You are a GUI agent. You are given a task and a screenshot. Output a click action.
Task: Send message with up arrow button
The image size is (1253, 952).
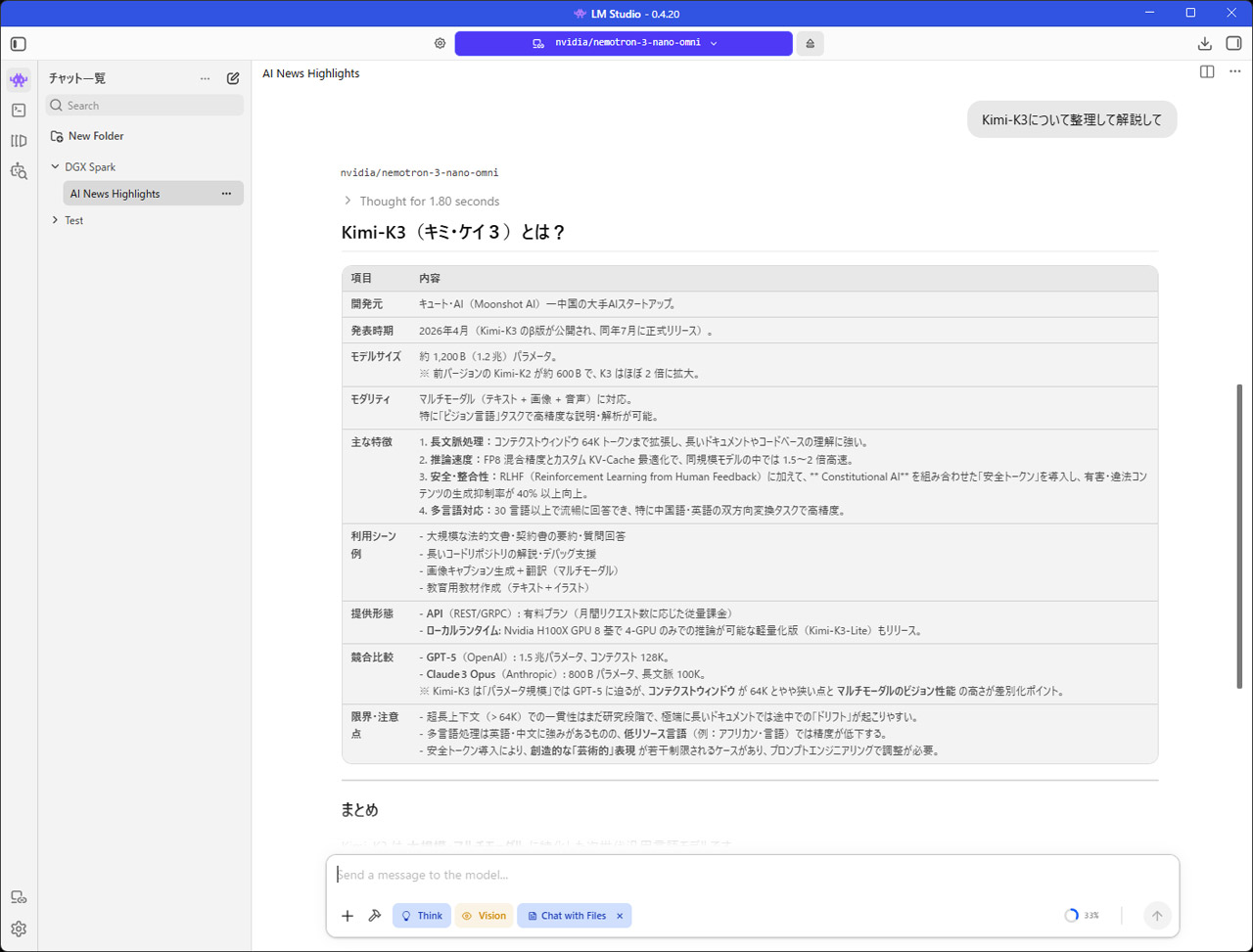tap(1157, 916)
